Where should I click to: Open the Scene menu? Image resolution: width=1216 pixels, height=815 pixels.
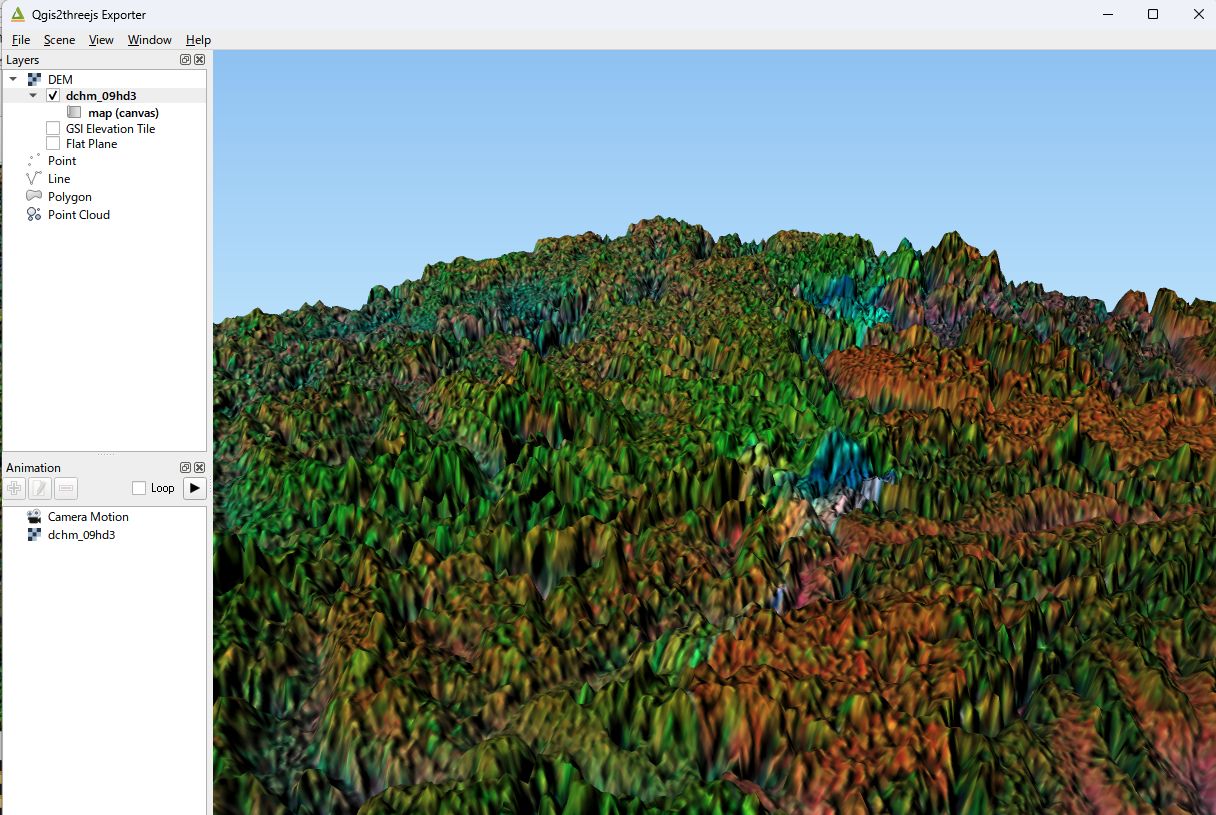(59, 40)
